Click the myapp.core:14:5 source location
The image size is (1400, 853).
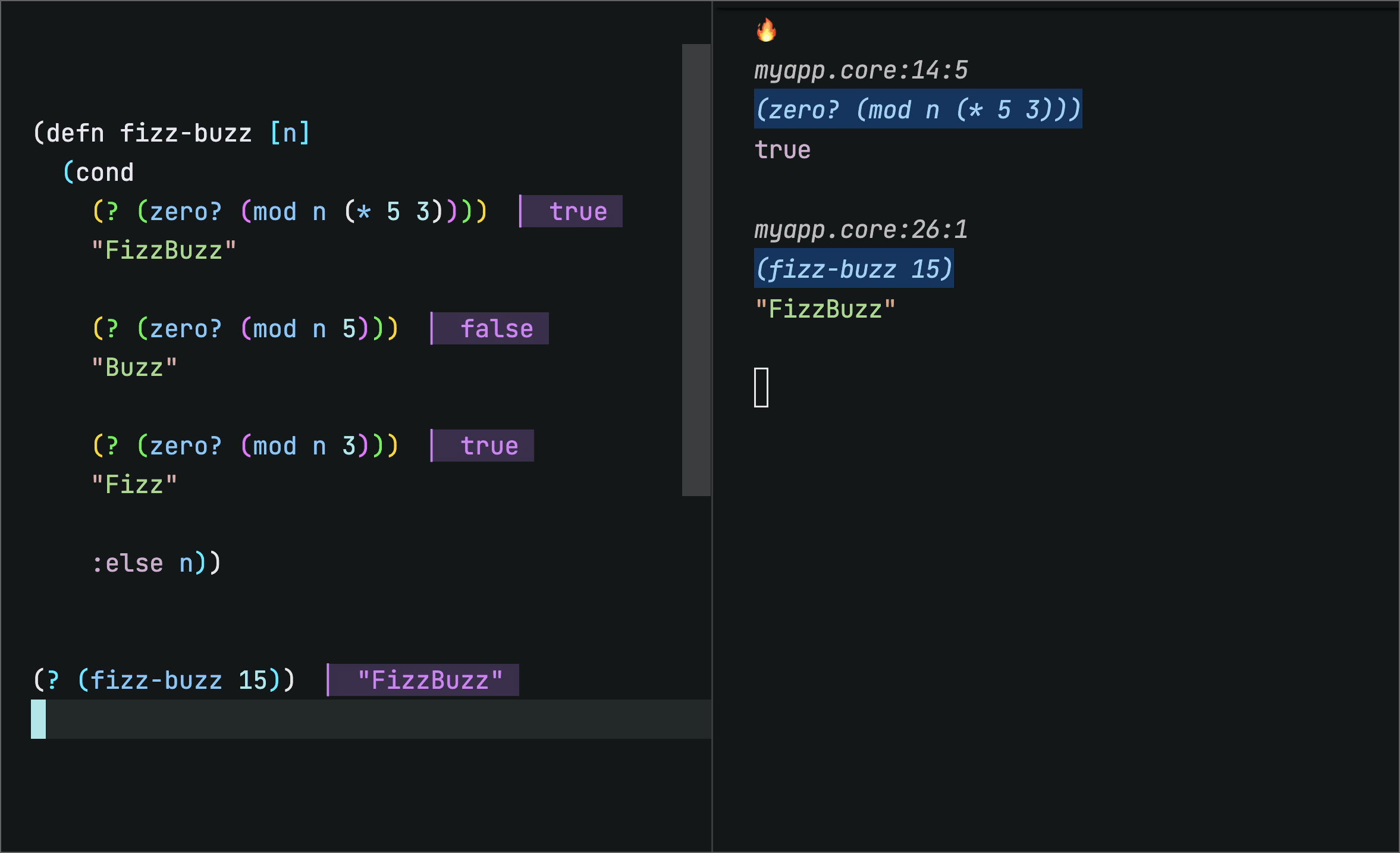click(861, 71)
